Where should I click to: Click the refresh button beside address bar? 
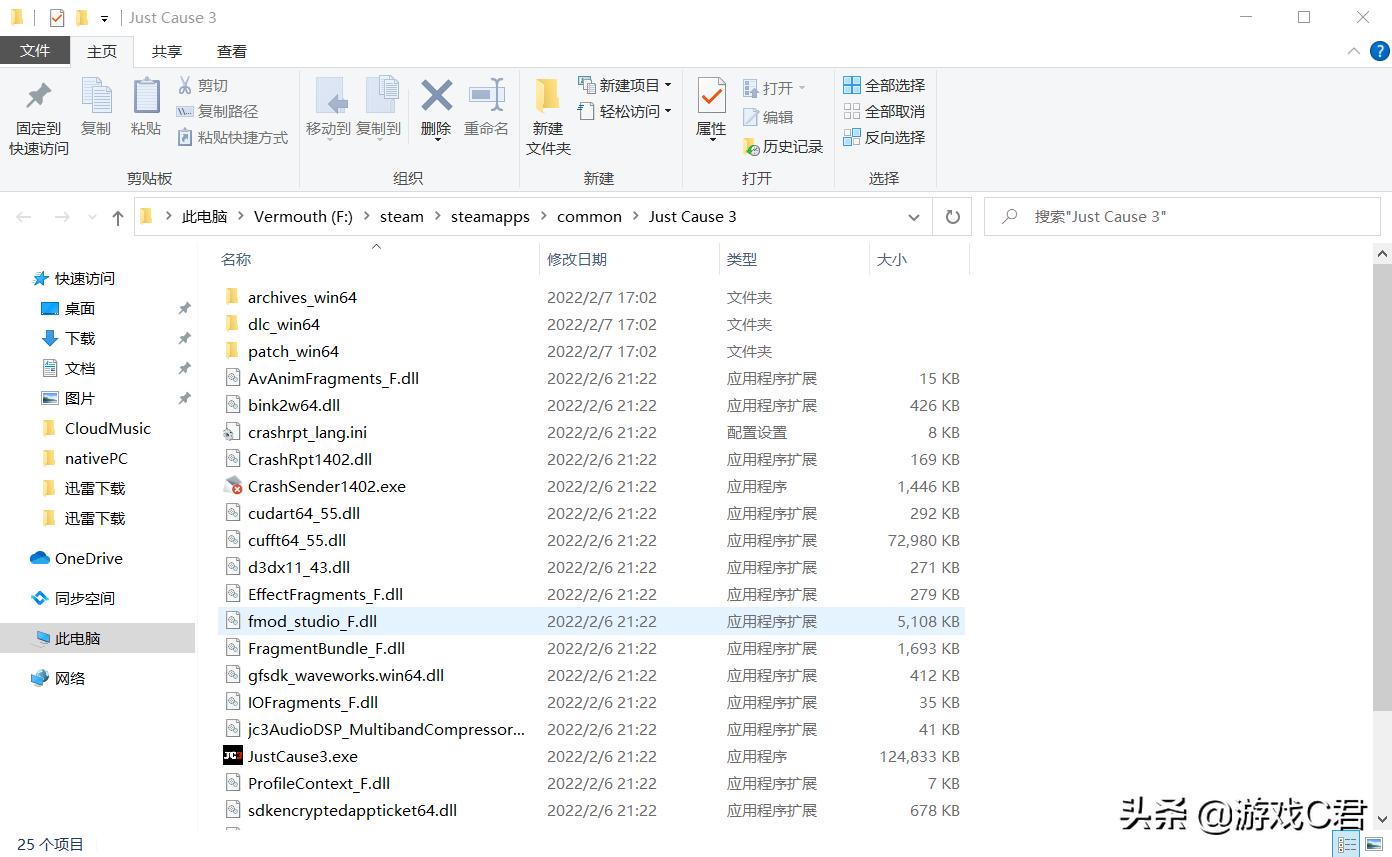(x=952, y=217)
